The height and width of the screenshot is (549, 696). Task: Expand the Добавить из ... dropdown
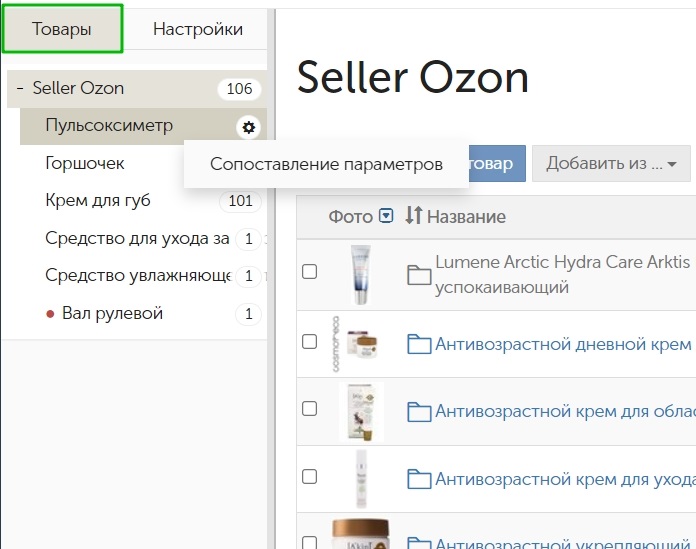(611, 164)
